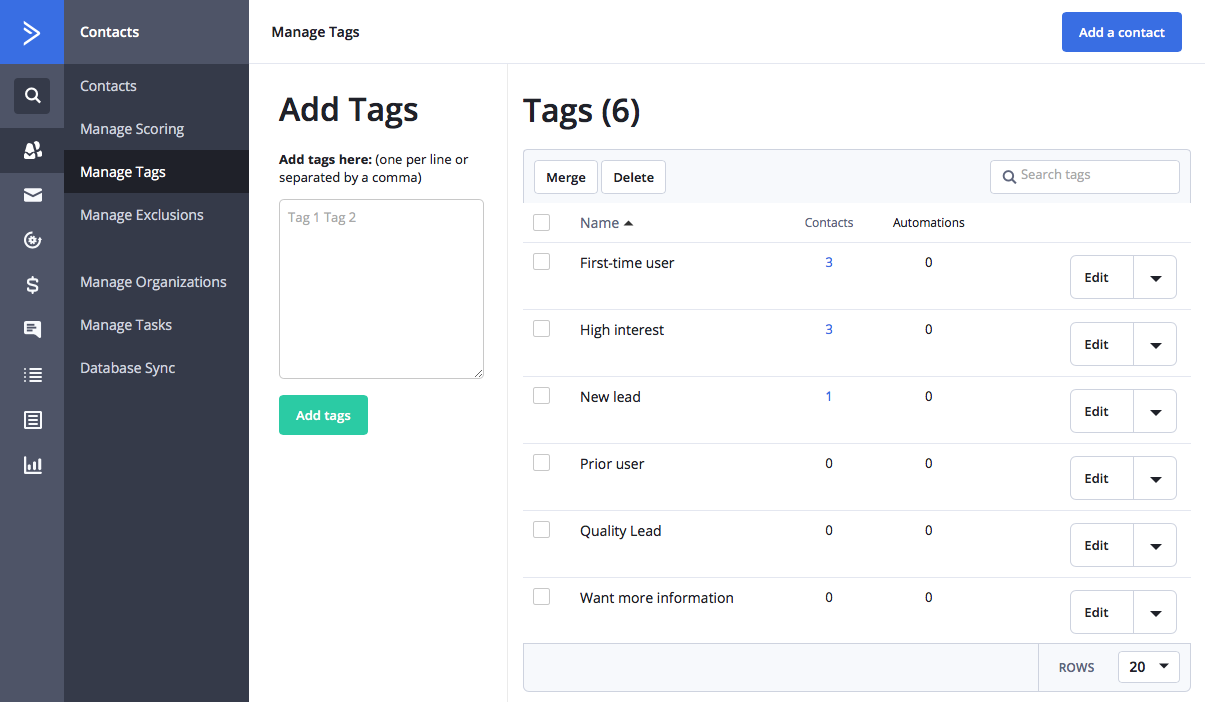Open the Deals dollar sign icon
Image resolution: width=1205 pixels, height=702 pixels.
(x=32, y=285)
